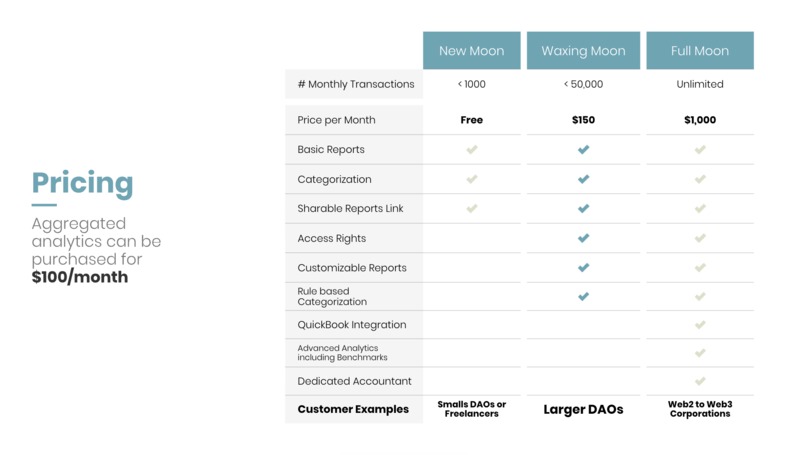
Task: Select the Full Moon plan header
Action: click(700, 50)
